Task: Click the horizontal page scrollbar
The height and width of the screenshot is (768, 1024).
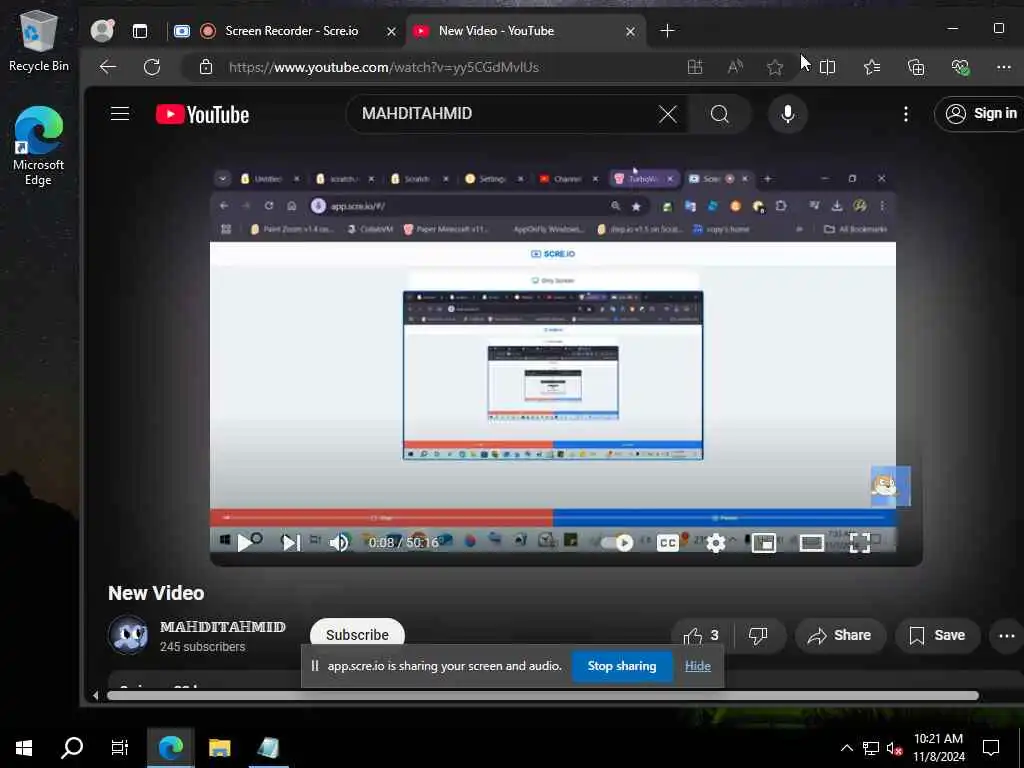Action: coord(542,696)
